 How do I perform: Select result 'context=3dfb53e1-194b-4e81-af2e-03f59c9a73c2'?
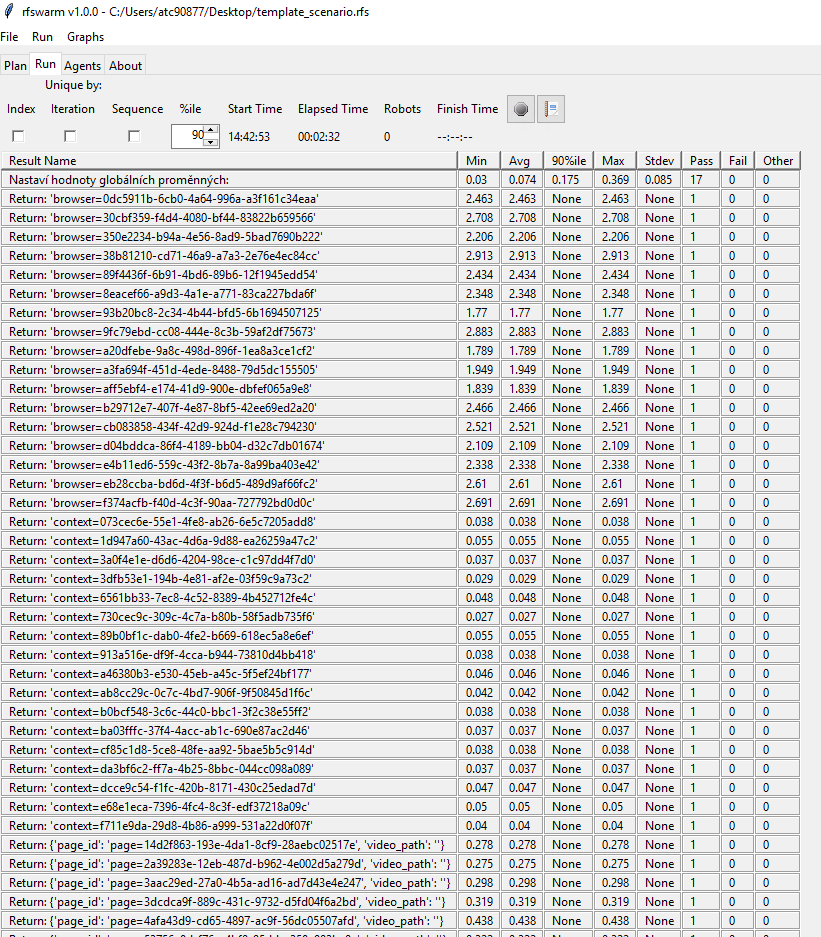point(229,579)
